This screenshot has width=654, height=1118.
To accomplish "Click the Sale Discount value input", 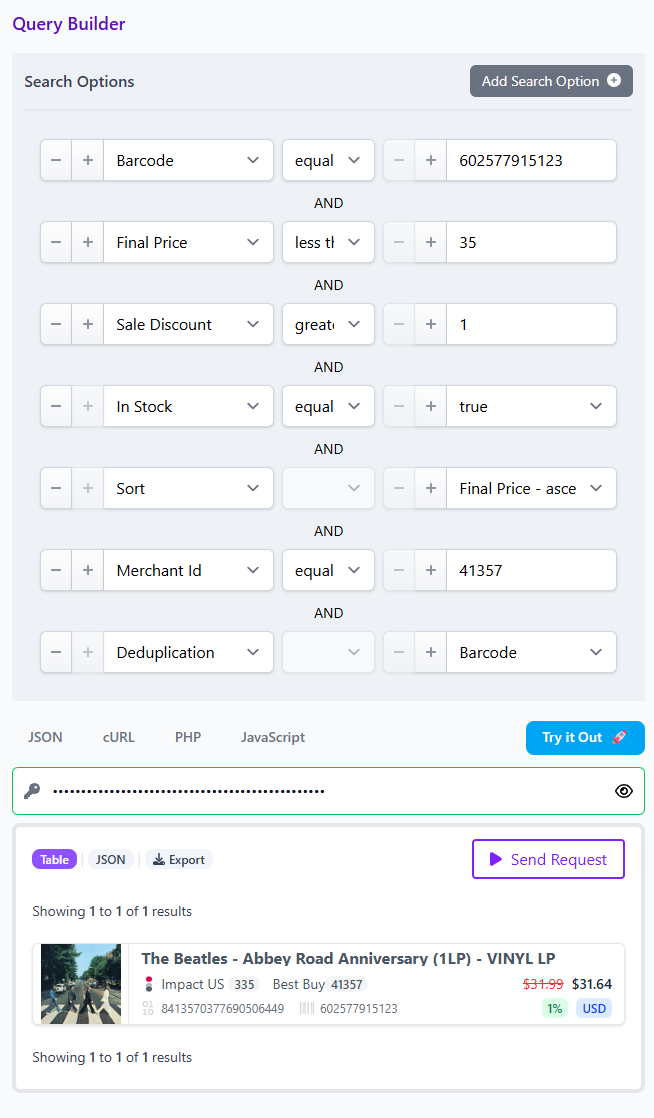I will point(530,324).
